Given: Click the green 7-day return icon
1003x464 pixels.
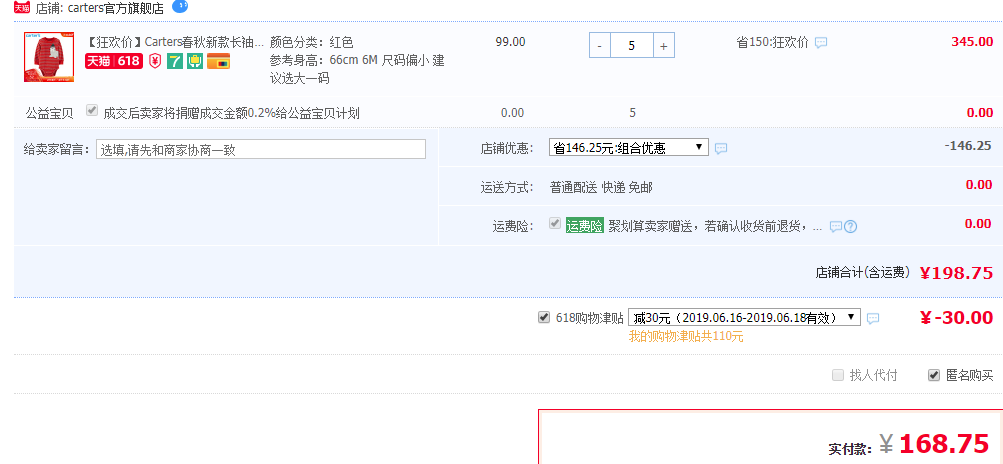Looking at the screenshot, I should click(174, 61).
